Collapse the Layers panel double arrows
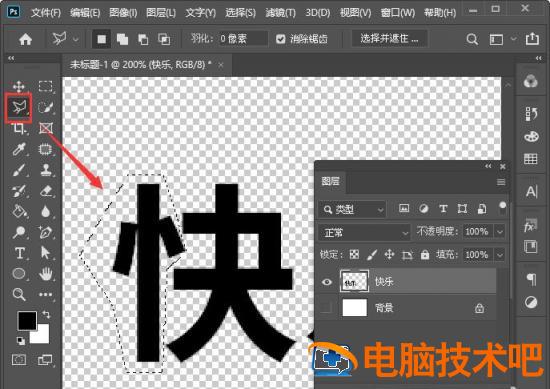Image resolution: width=550 pixels, height=389 pixels. (488, 166)
